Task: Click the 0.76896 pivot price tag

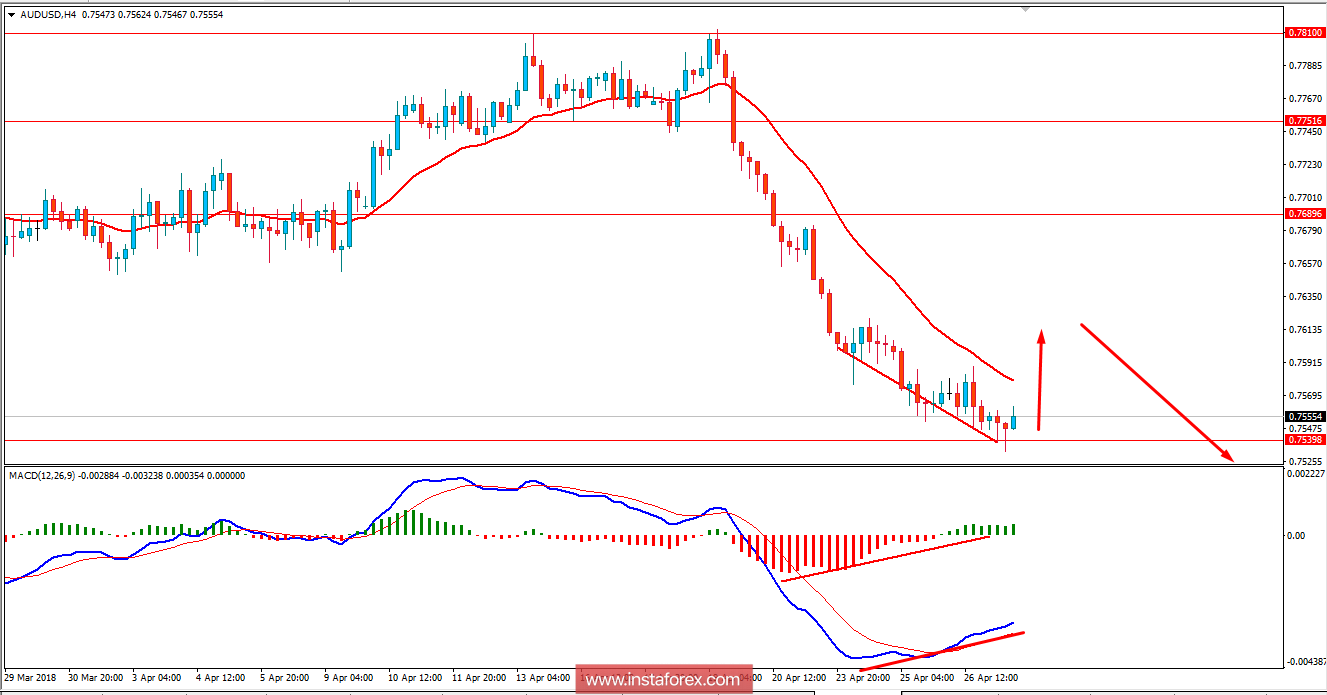Action: [x=1305, y=213]
